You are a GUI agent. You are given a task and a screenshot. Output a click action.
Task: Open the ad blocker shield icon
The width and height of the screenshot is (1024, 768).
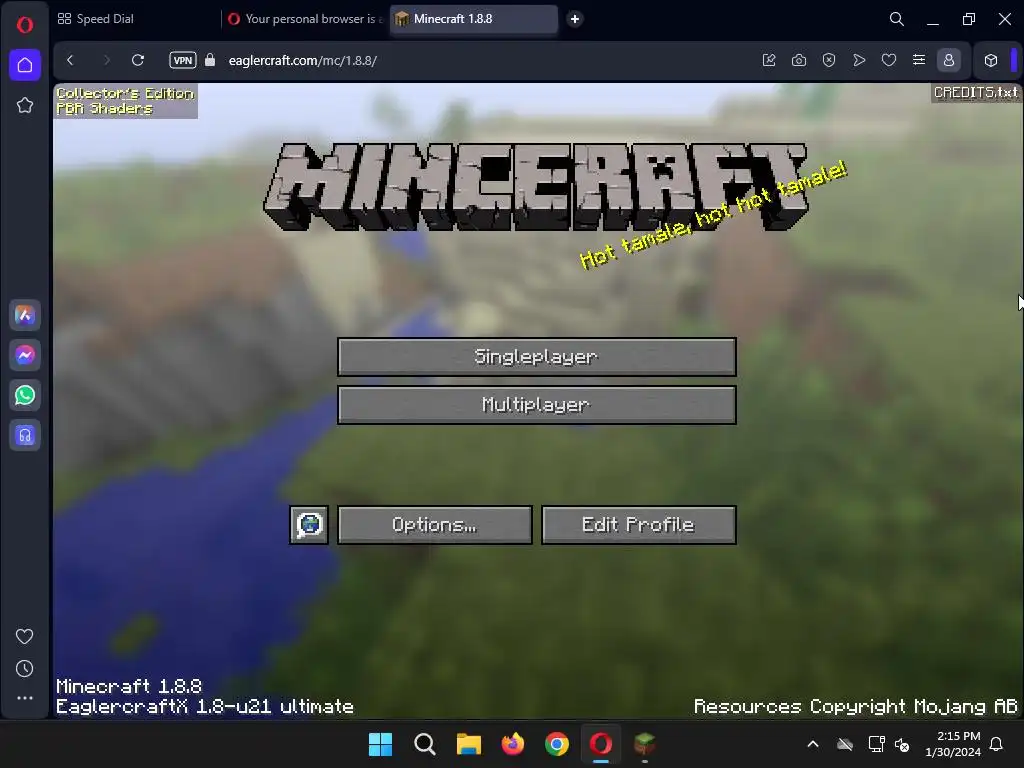[829, 60]
